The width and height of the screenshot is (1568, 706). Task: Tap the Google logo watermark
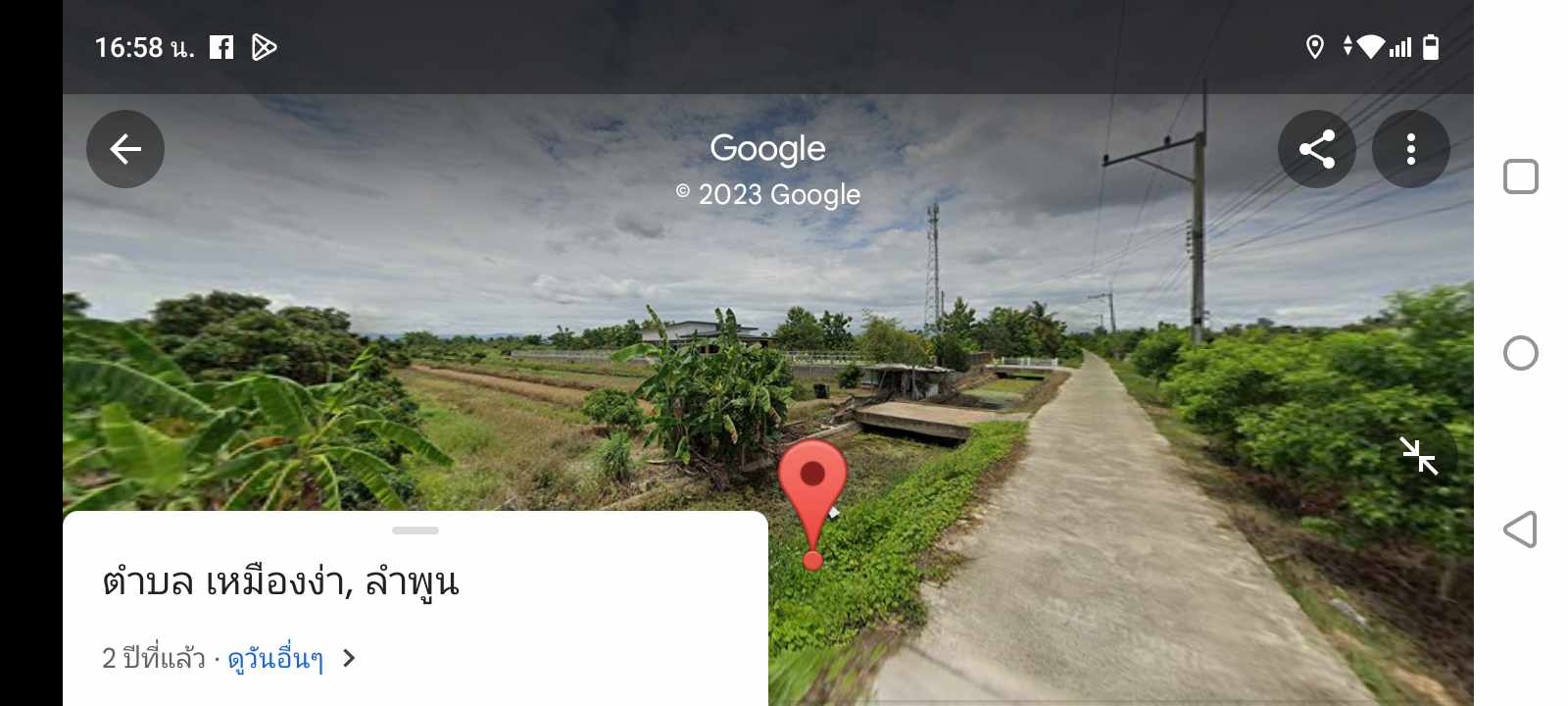(x=767, y=149)
